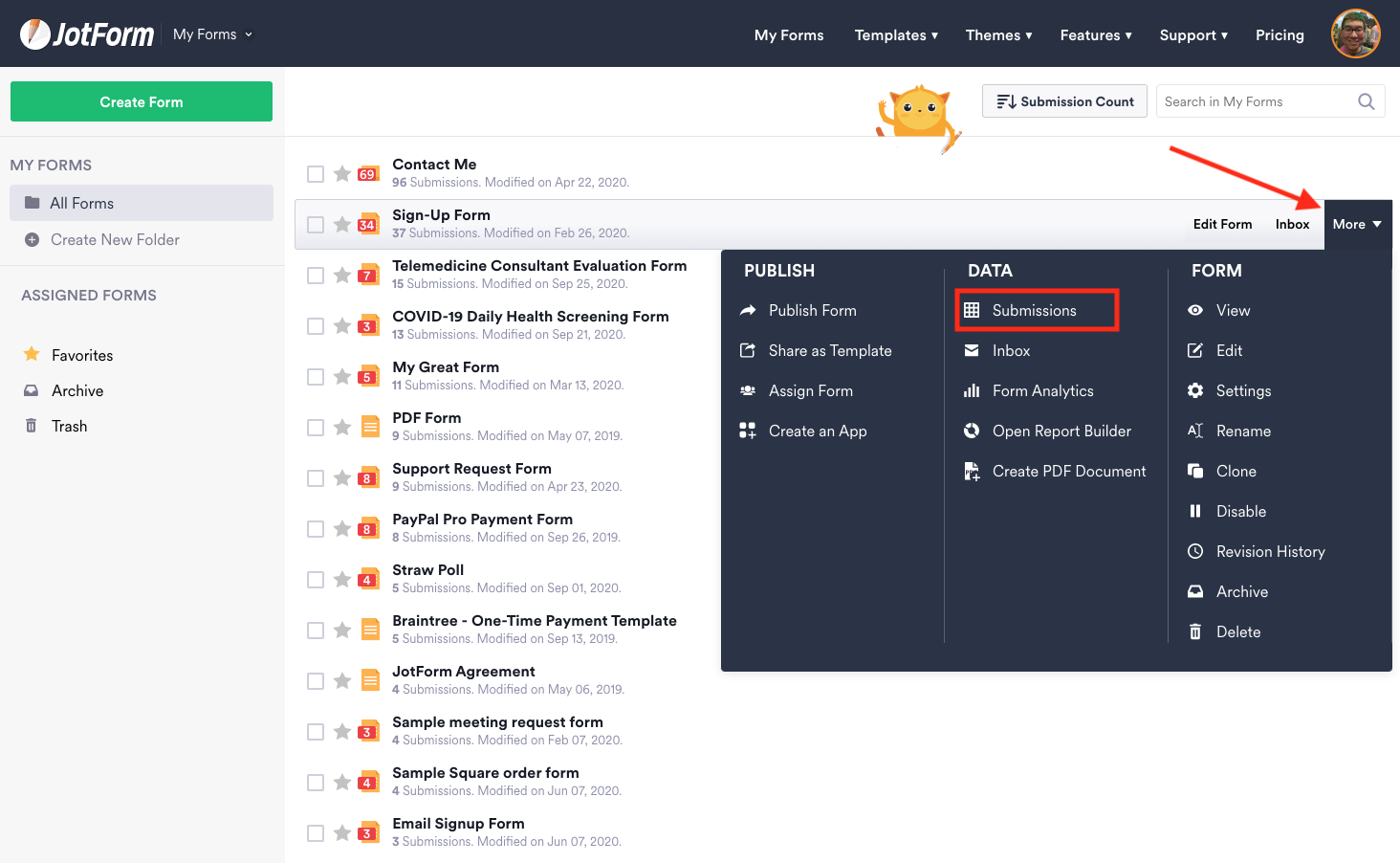
Task: Click the Open Report Builder icon
Action: point(972,431)
